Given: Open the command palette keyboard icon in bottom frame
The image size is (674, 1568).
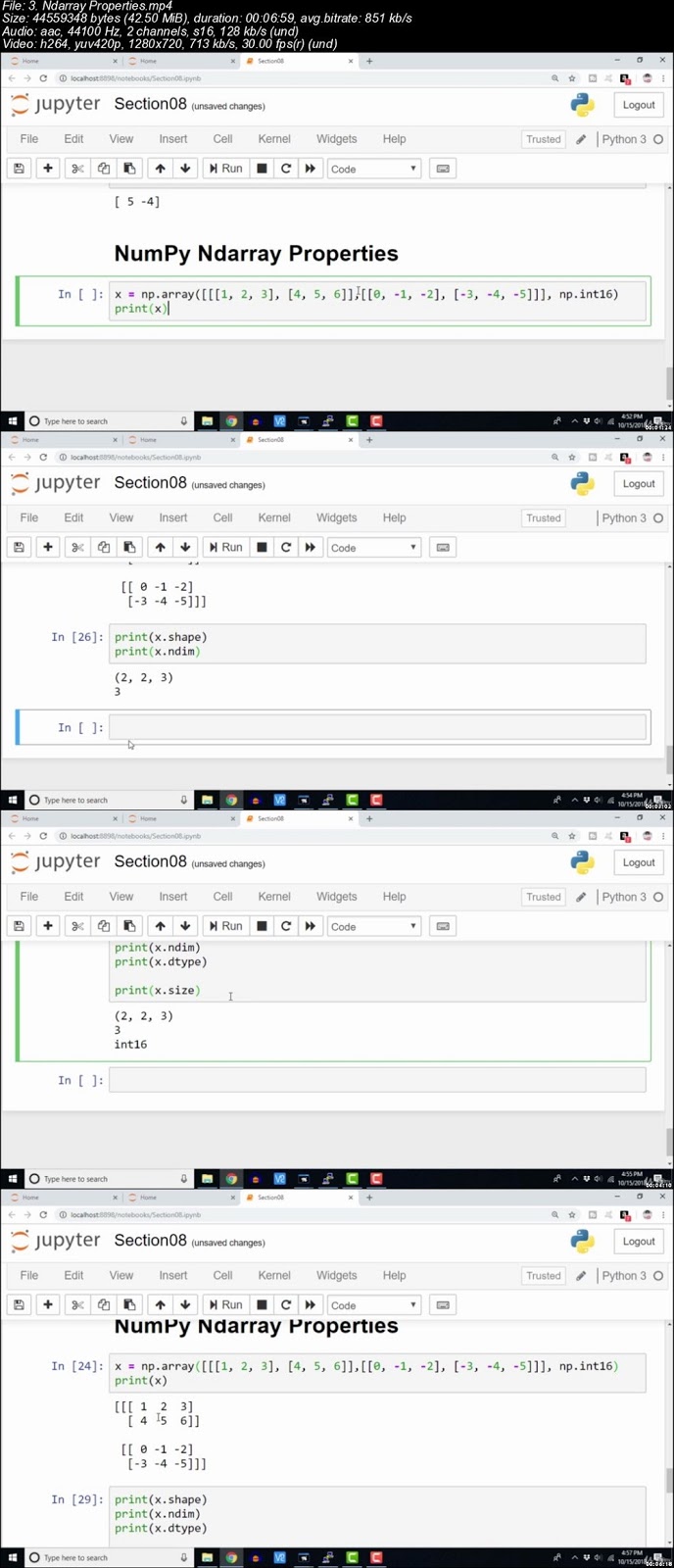Looking at the screenshot, I should [443, 1304].
